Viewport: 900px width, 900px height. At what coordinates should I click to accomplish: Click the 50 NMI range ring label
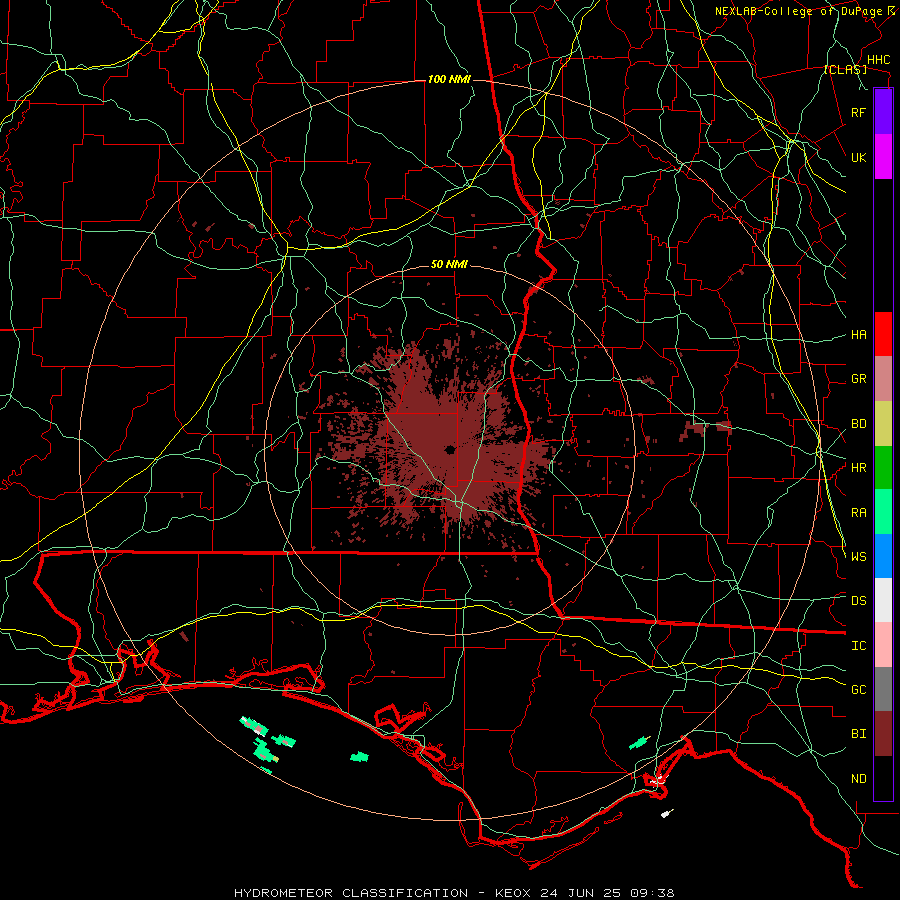(449, 264)
